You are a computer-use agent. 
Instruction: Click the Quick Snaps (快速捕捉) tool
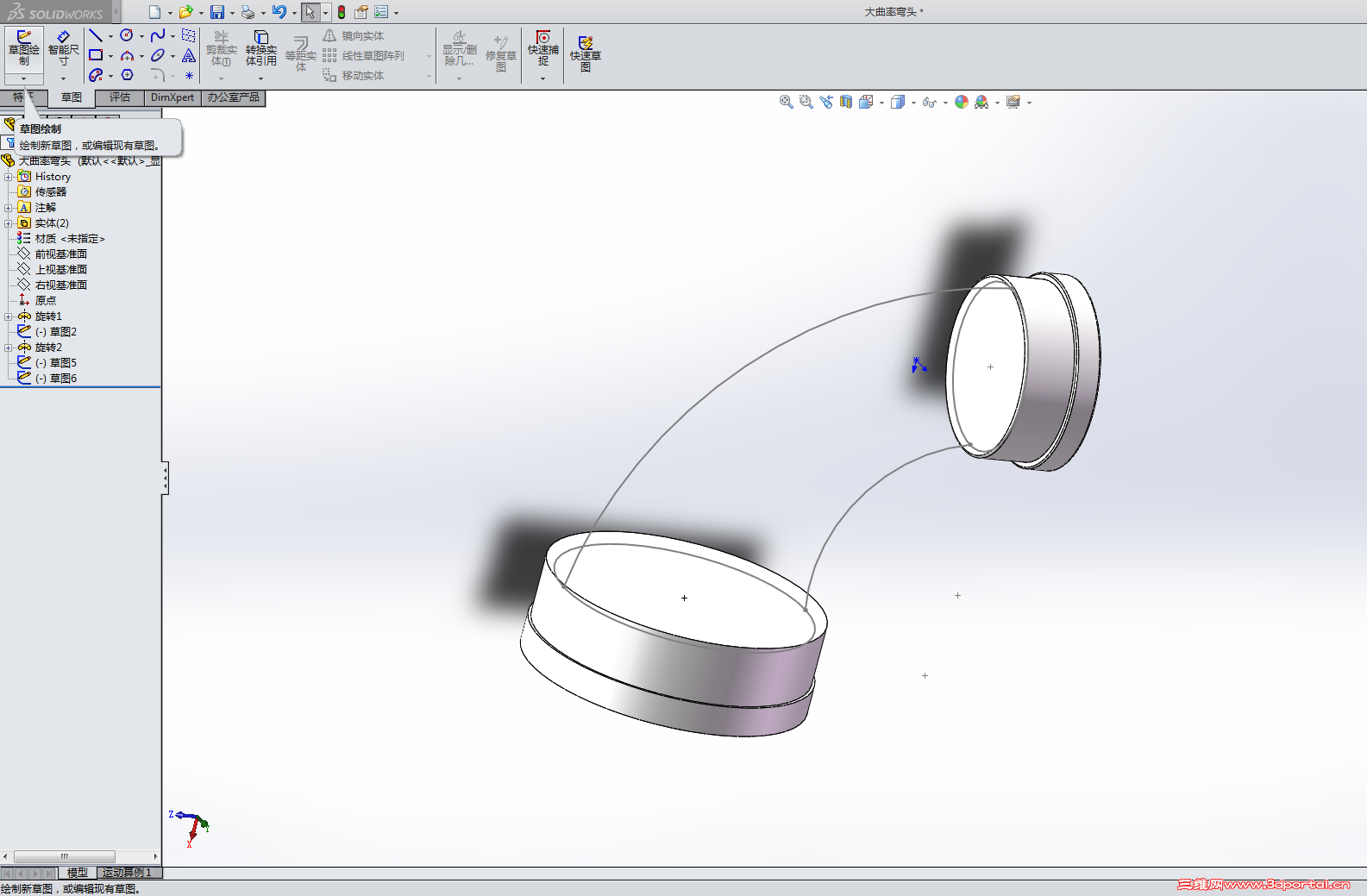543,49
